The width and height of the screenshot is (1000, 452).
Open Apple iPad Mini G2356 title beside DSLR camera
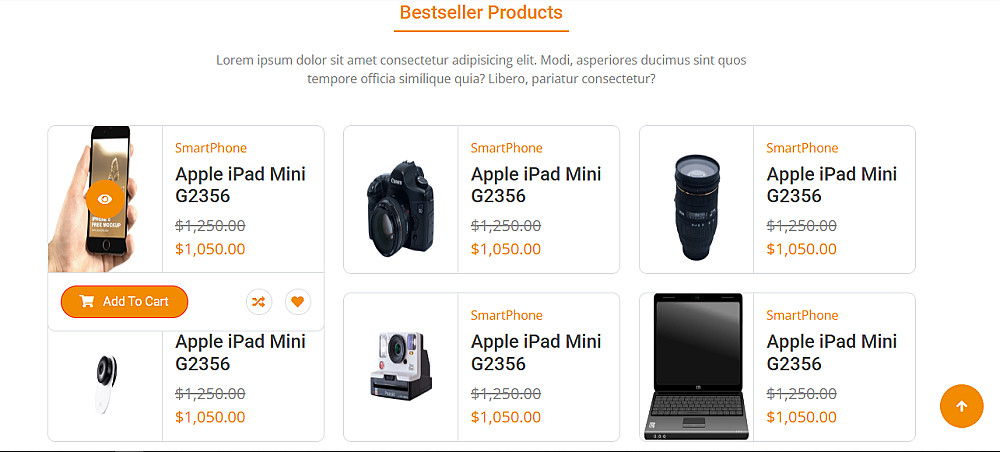tap(536, 185)
